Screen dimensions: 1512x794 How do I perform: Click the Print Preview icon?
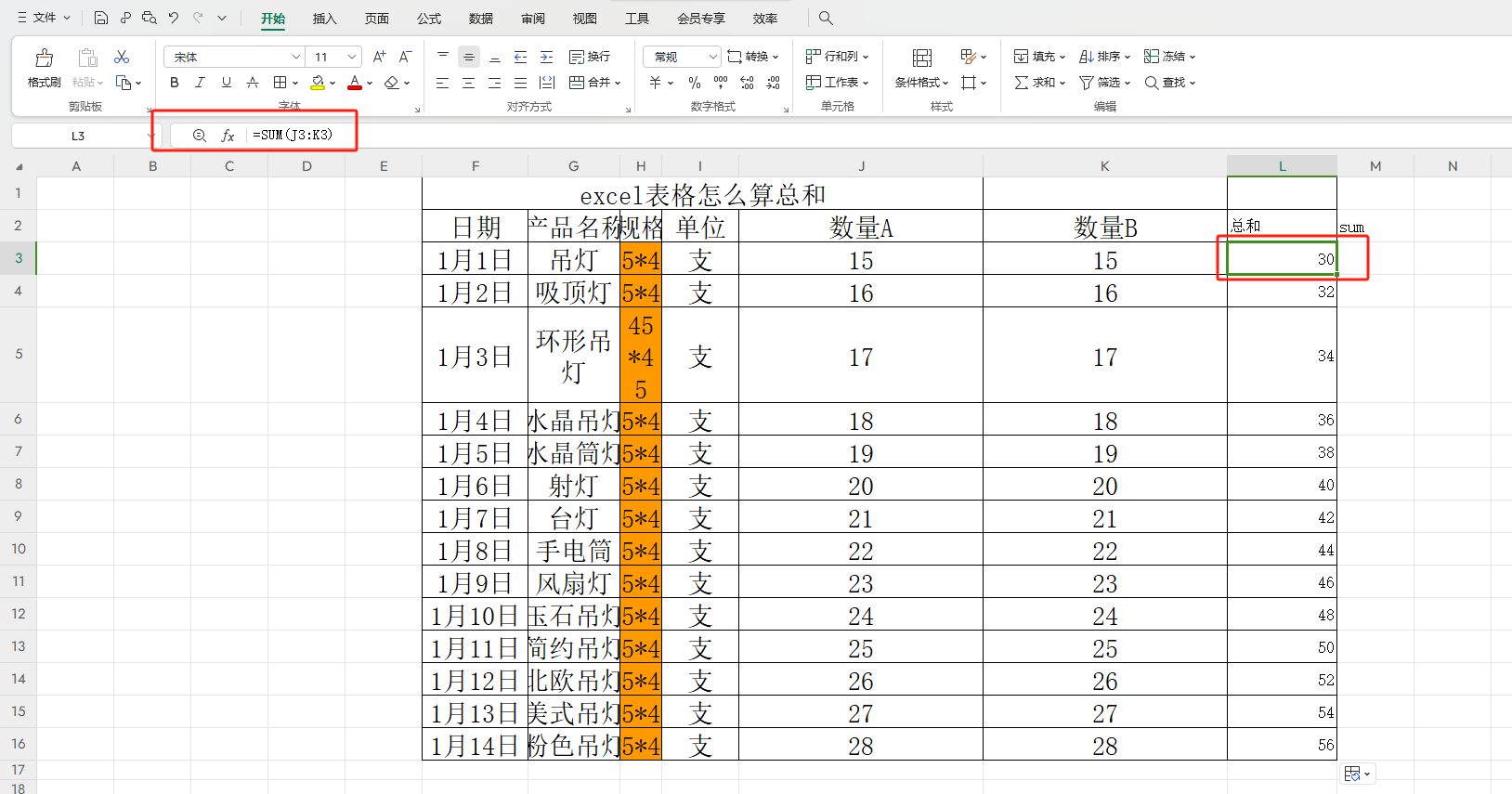point(150,18)
